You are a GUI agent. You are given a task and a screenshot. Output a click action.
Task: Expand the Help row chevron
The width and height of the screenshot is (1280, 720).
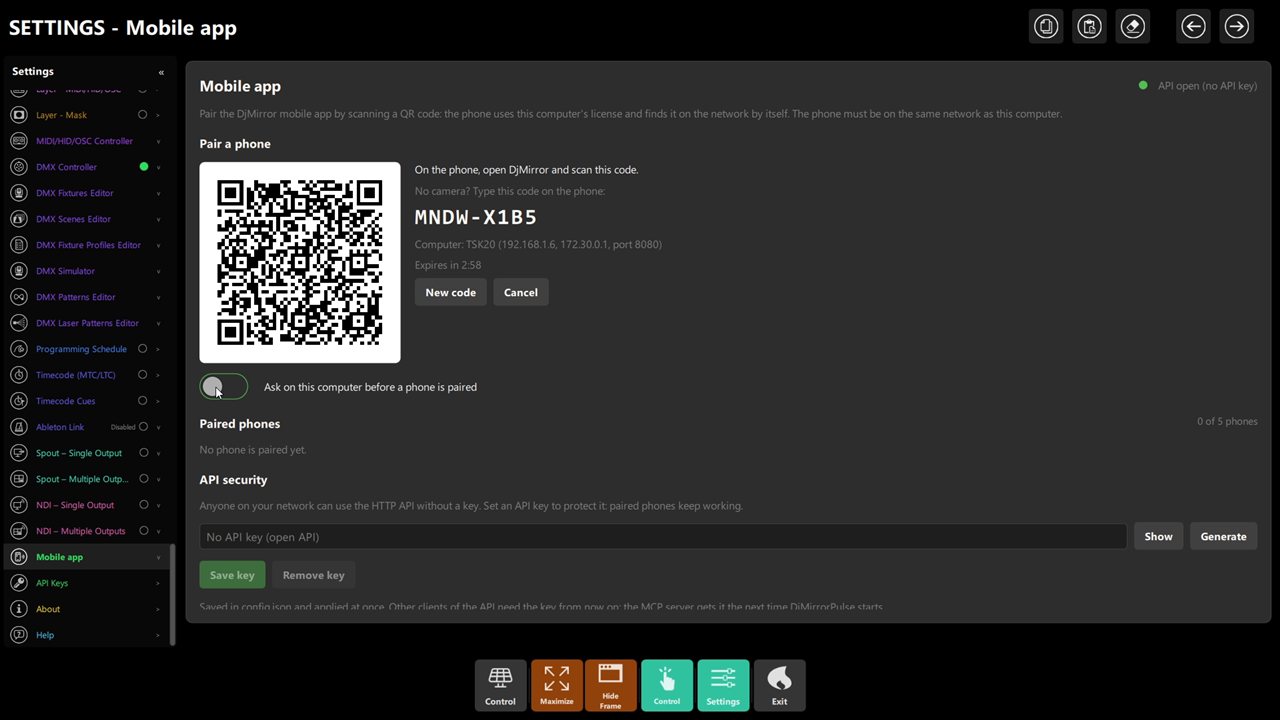coord(158,635)
